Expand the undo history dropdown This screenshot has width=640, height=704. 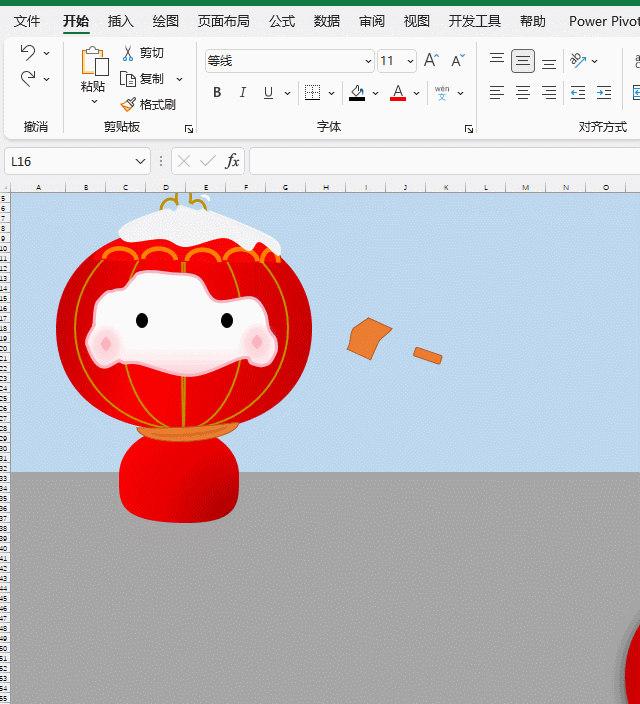46,53
